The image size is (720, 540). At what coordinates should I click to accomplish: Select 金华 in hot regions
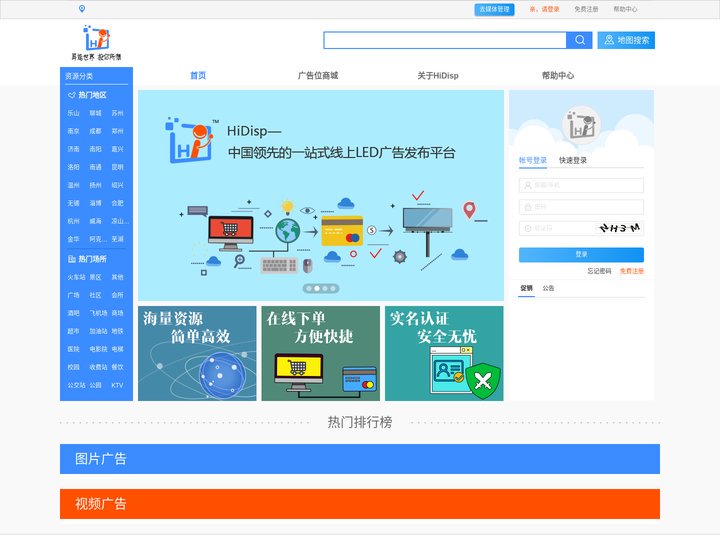[x=73, y=239]
